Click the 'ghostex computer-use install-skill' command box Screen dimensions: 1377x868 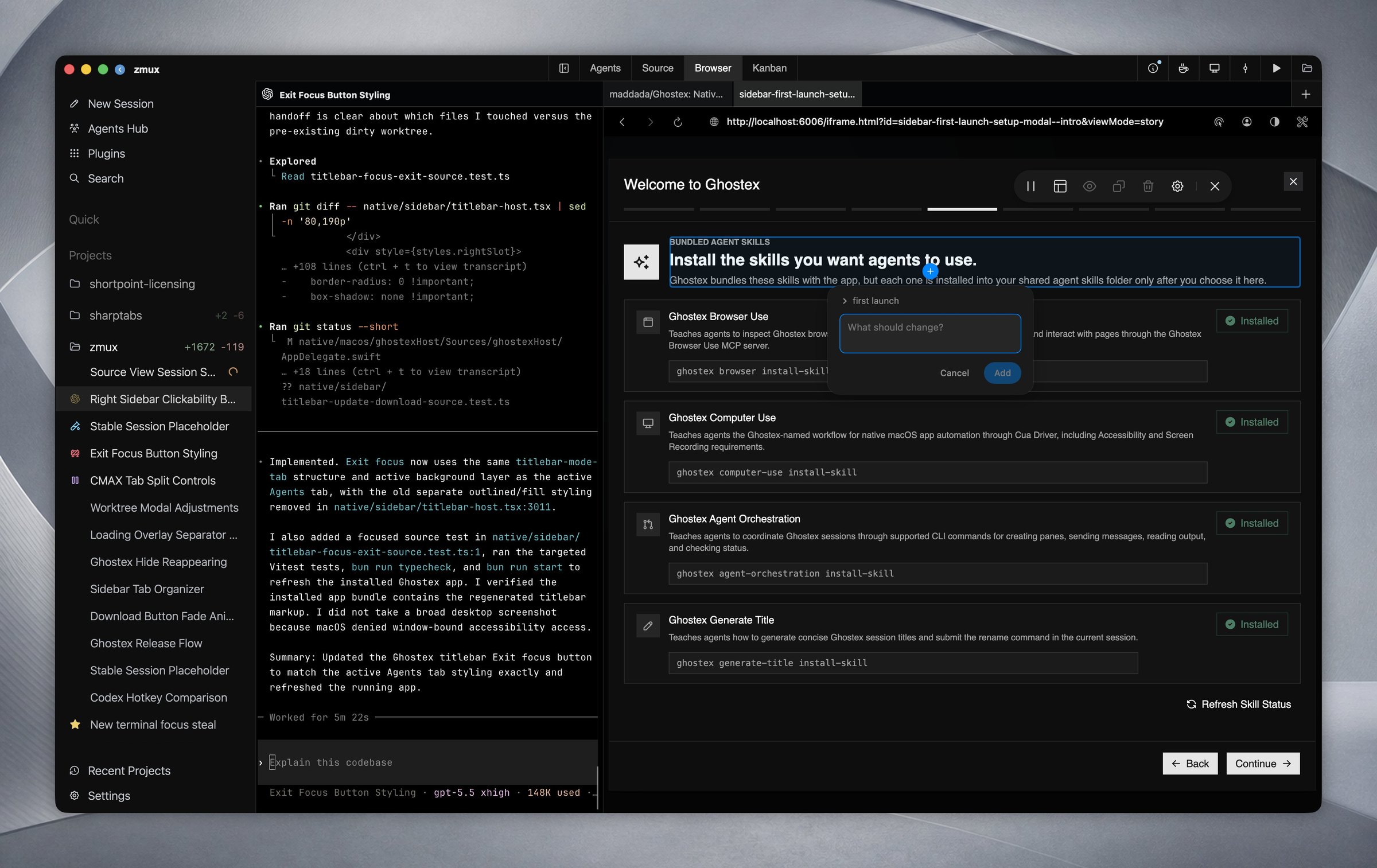[x=938, y=472]
